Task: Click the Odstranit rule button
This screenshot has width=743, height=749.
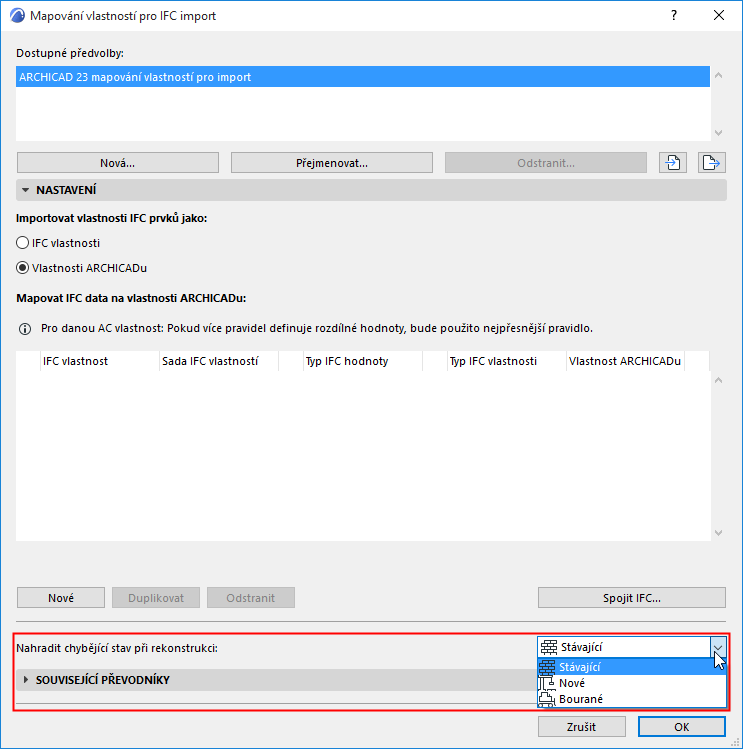Action: tap(250, 598)
